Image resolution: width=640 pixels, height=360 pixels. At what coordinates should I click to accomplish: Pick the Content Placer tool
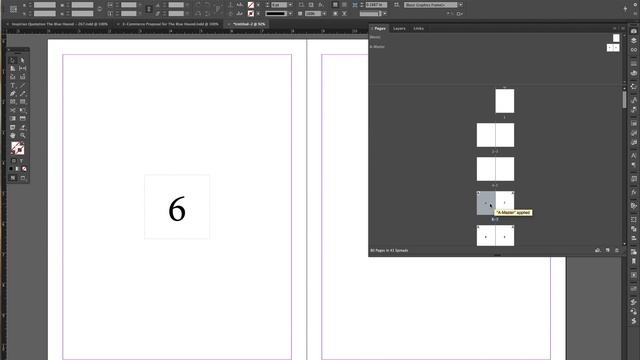click(x=22, y=77)
